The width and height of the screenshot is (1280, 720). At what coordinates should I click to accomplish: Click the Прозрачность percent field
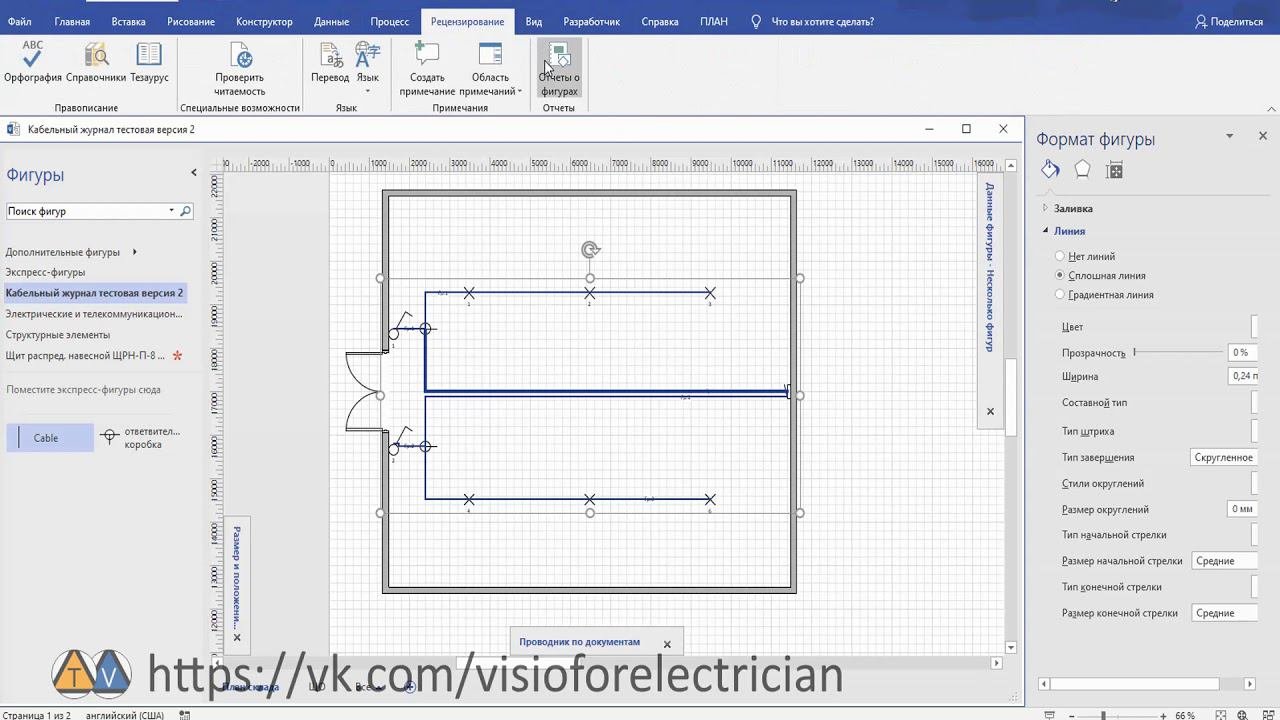pos(1242,352)
